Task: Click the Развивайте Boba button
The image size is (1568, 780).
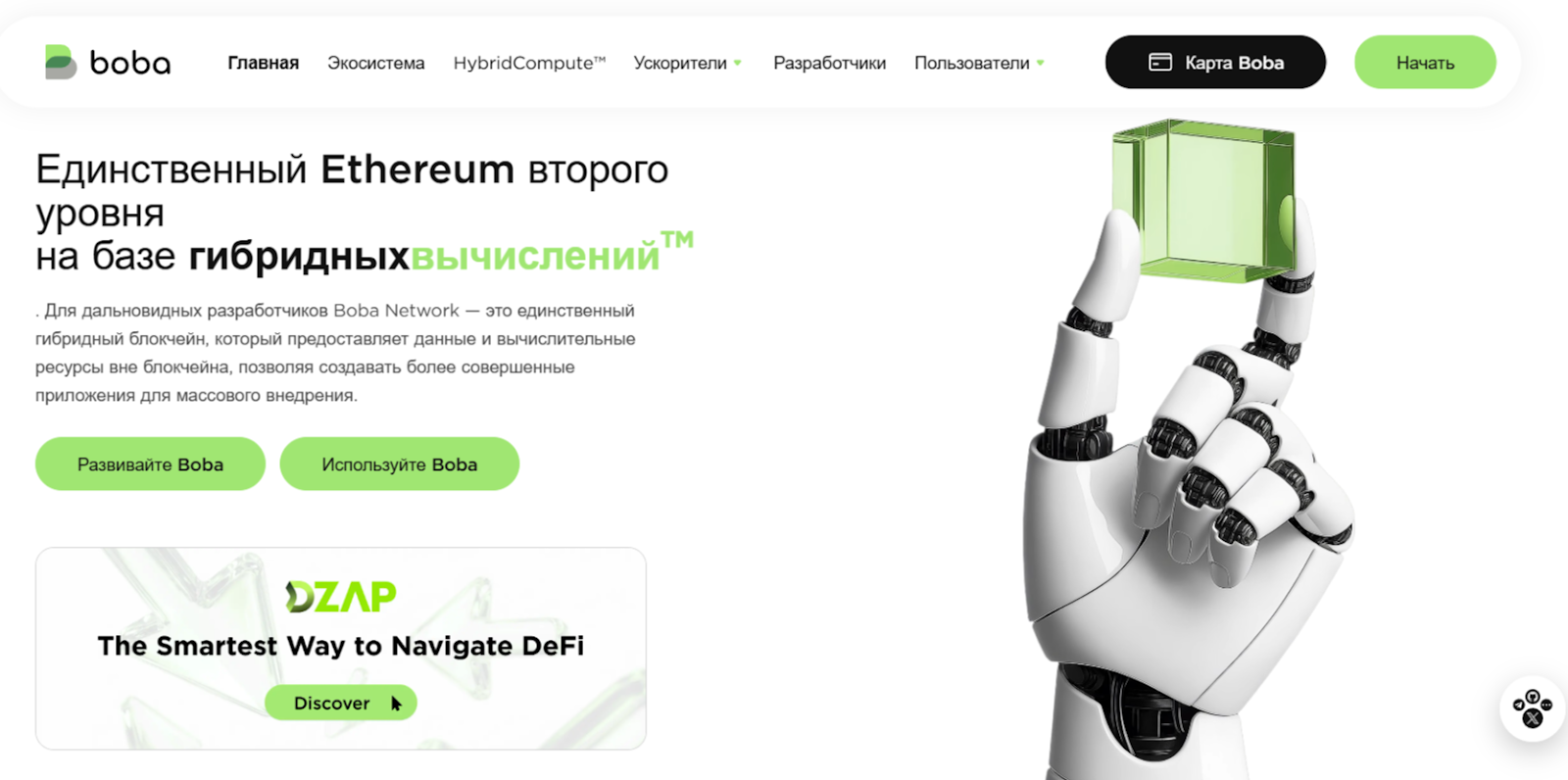Action: [x=150, y=463]
